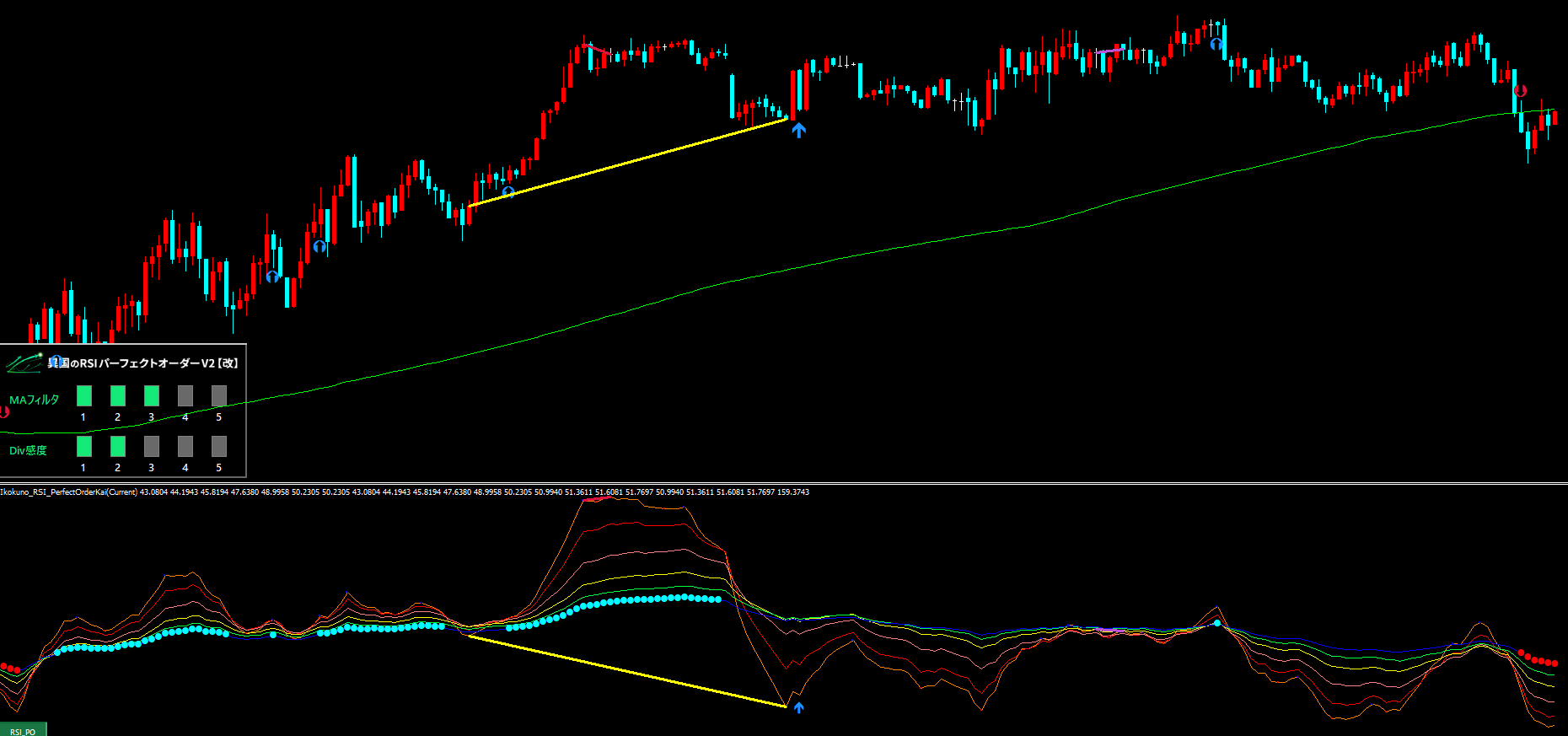Click the indicator logo icon in the panel

pyautogui.click(x=24, y=363)
